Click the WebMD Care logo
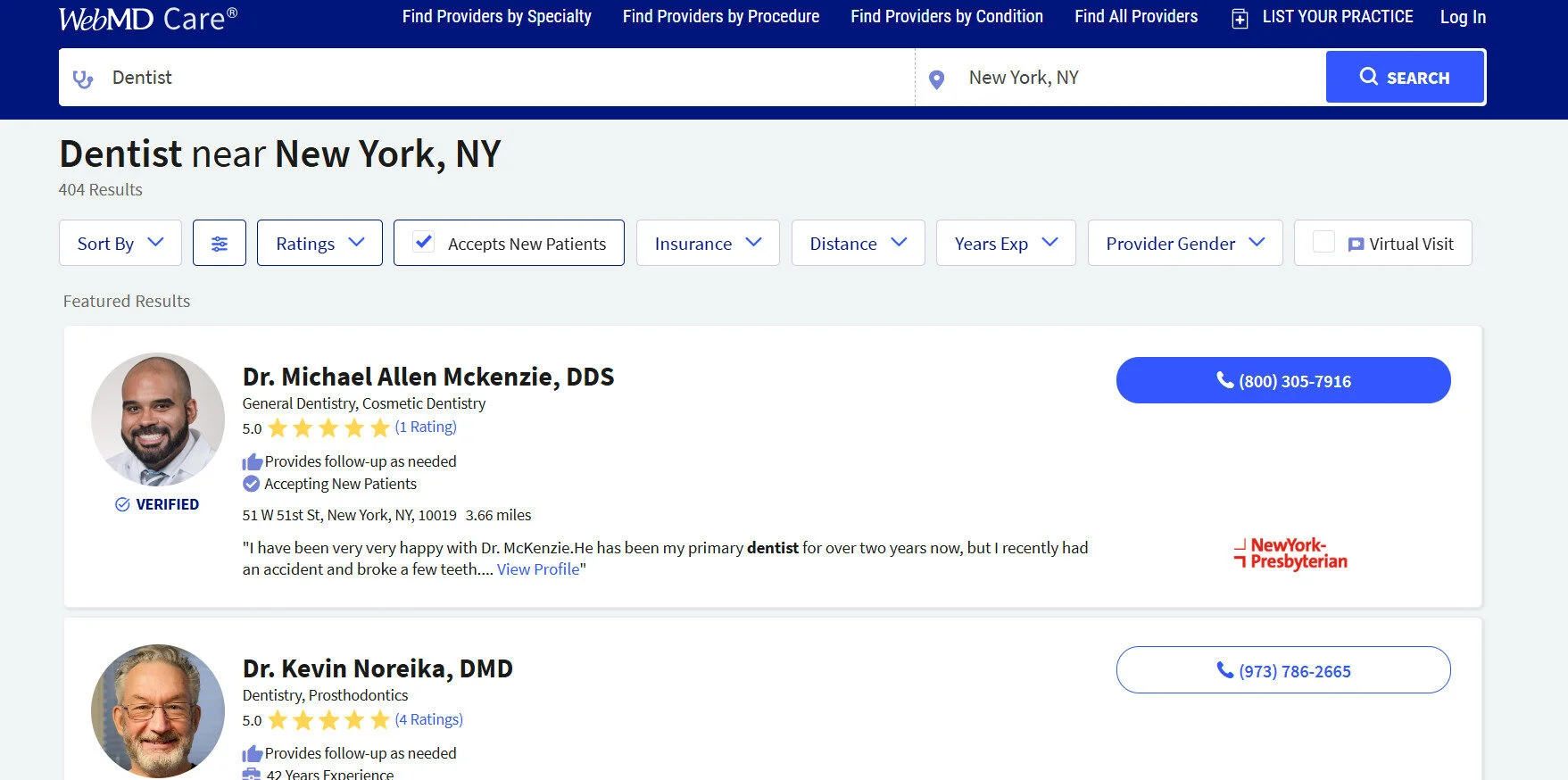The height and width of the screenshot is (780, 1568). [x=145, y=17]
